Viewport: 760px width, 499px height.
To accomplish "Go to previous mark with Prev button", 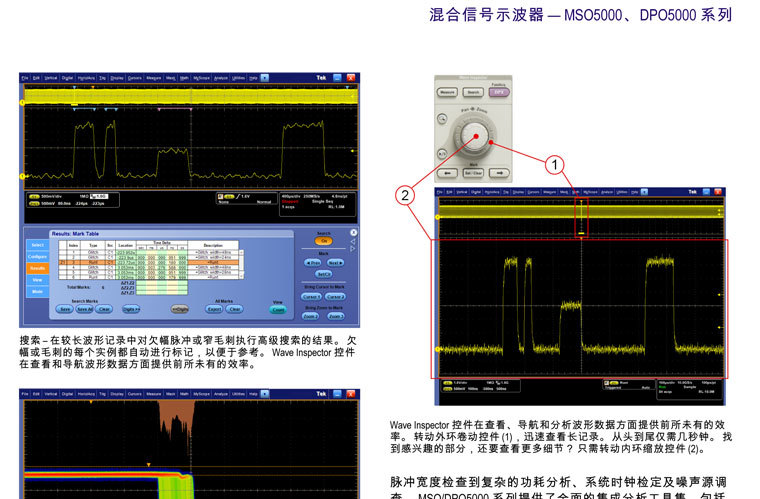I will click(x=313, y=263).
